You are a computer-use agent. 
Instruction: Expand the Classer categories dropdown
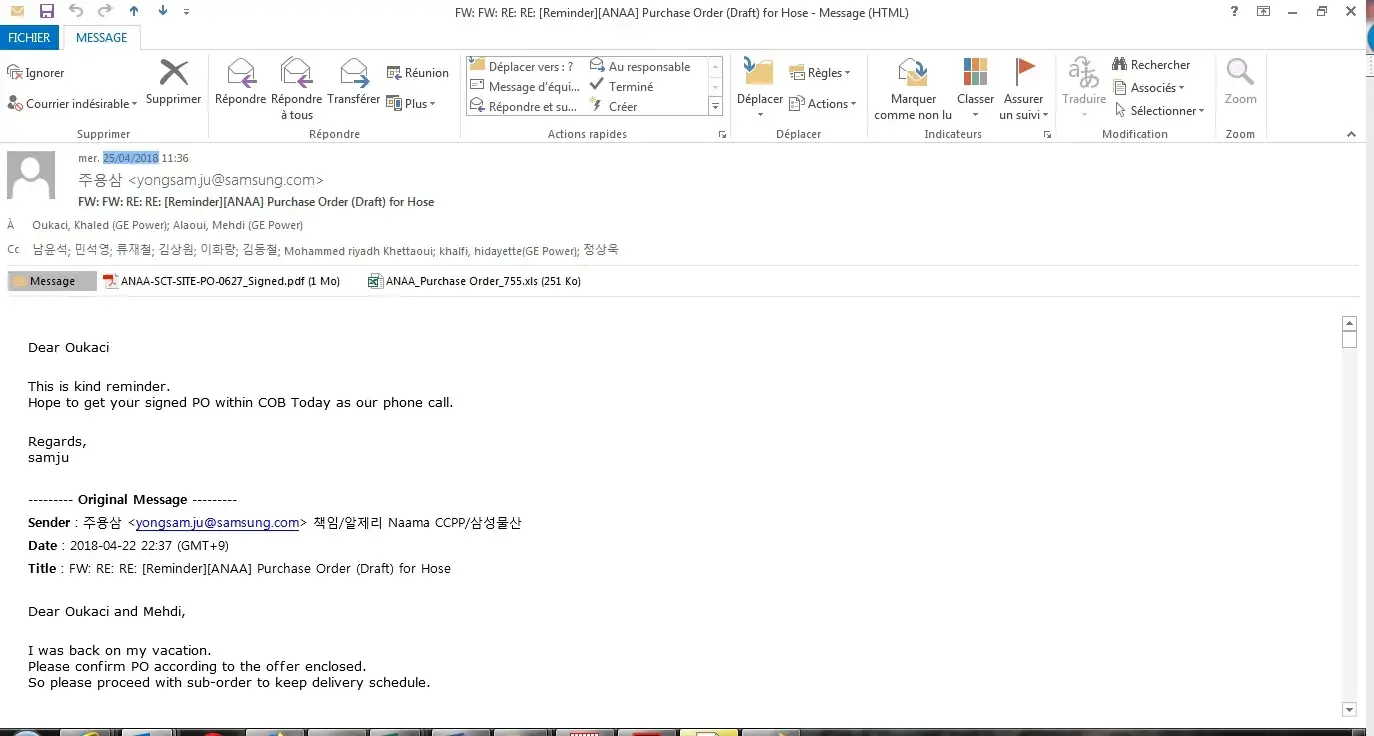tap(975, 114)
